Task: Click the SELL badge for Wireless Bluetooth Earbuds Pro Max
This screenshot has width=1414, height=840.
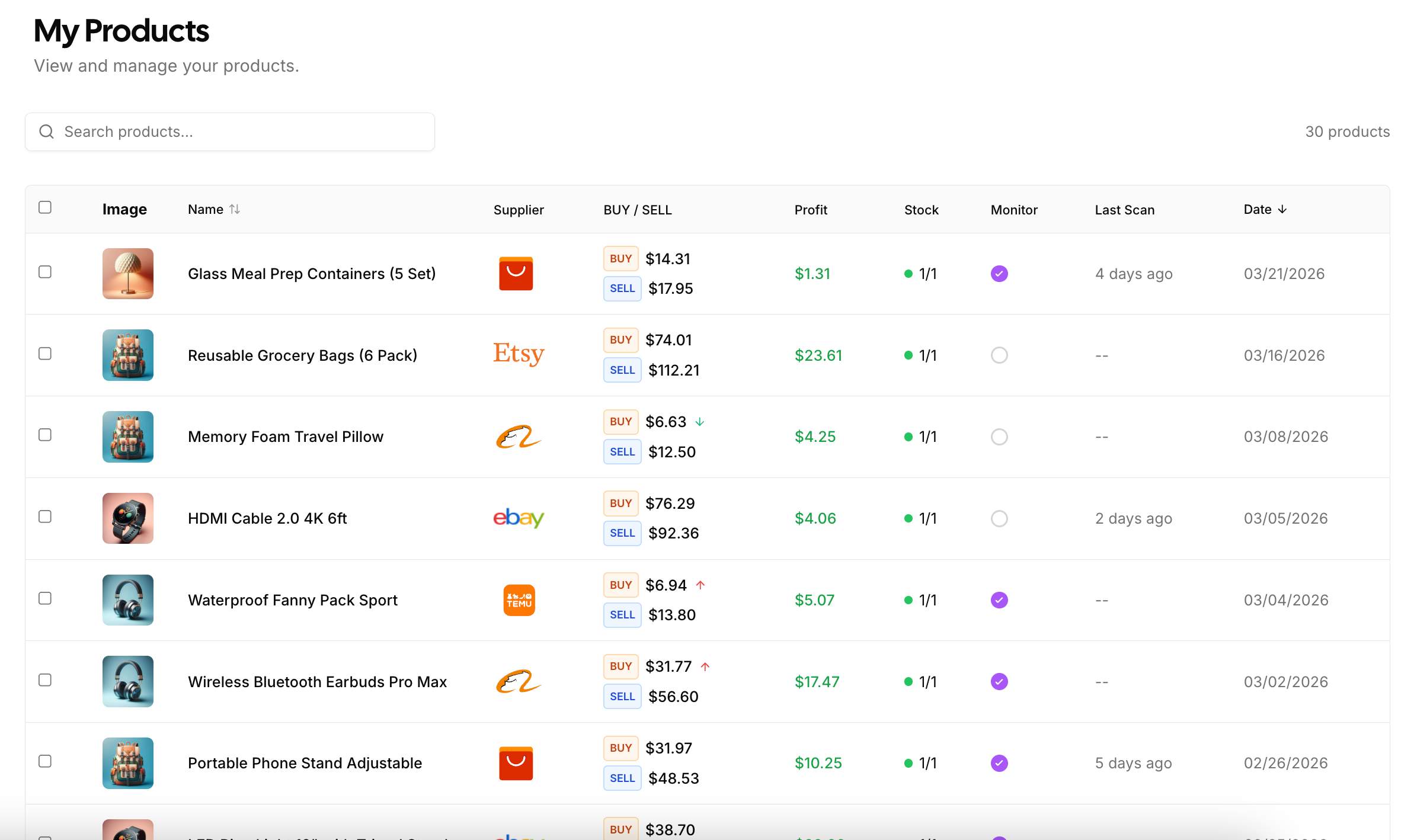Action: [622, 696]
